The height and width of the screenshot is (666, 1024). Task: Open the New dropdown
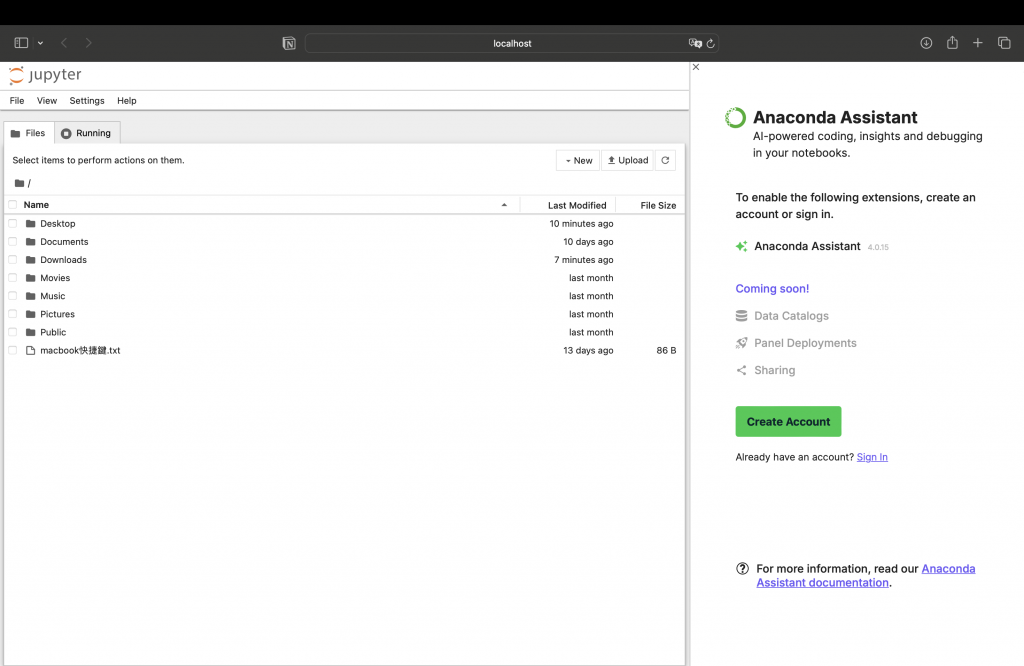(578, 161)
